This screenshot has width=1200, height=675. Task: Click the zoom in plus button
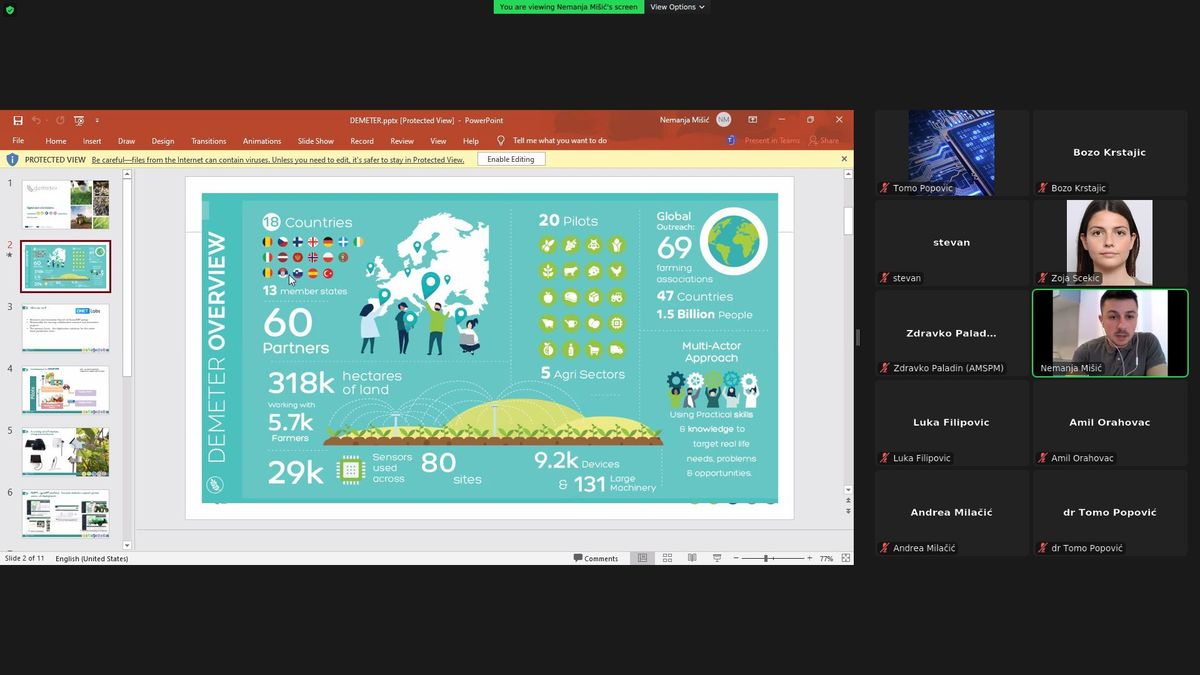pyautogui.click(x=810, y=558)
